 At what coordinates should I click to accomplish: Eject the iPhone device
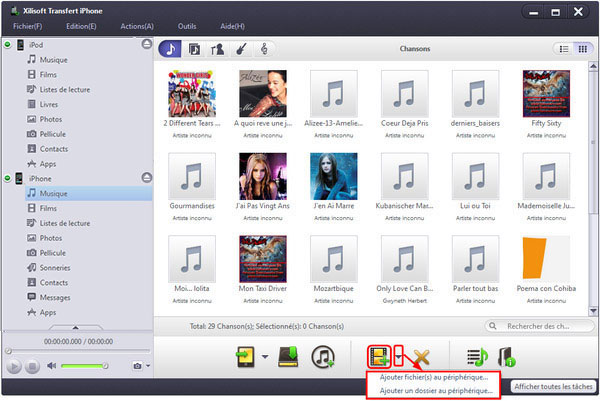coord(147,178)
